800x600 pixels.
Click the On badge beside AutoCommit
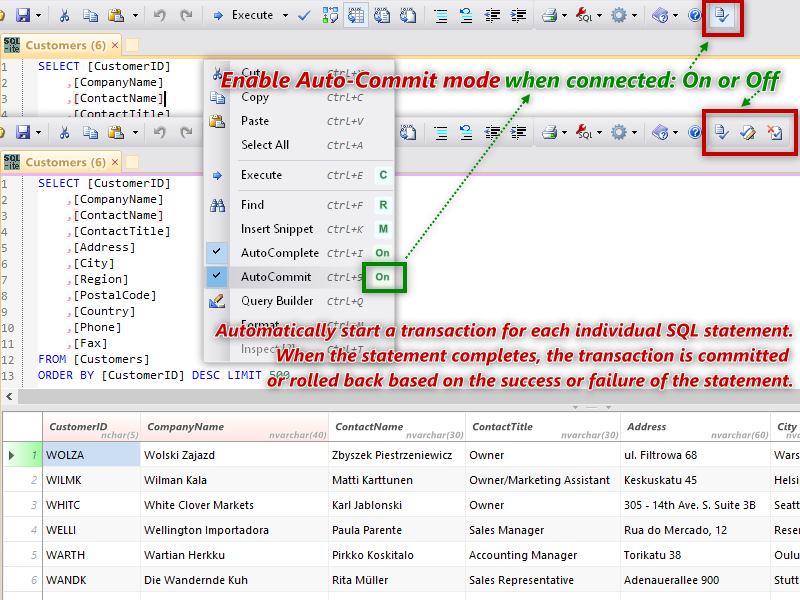pyautogui.click(x=383, y=277)
